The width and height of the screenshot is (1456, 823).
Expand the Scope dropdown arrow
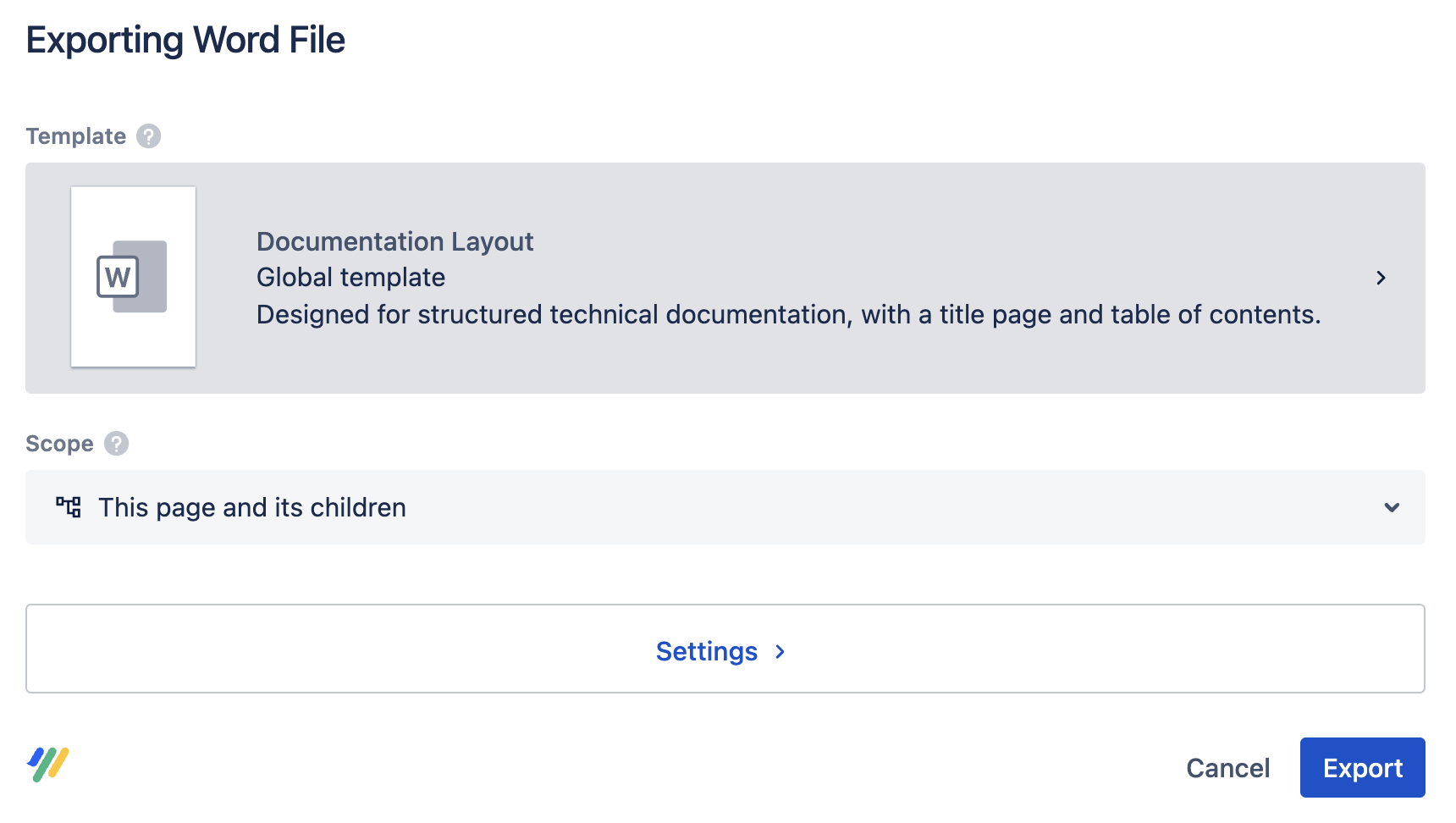(x=1392, y=507)
